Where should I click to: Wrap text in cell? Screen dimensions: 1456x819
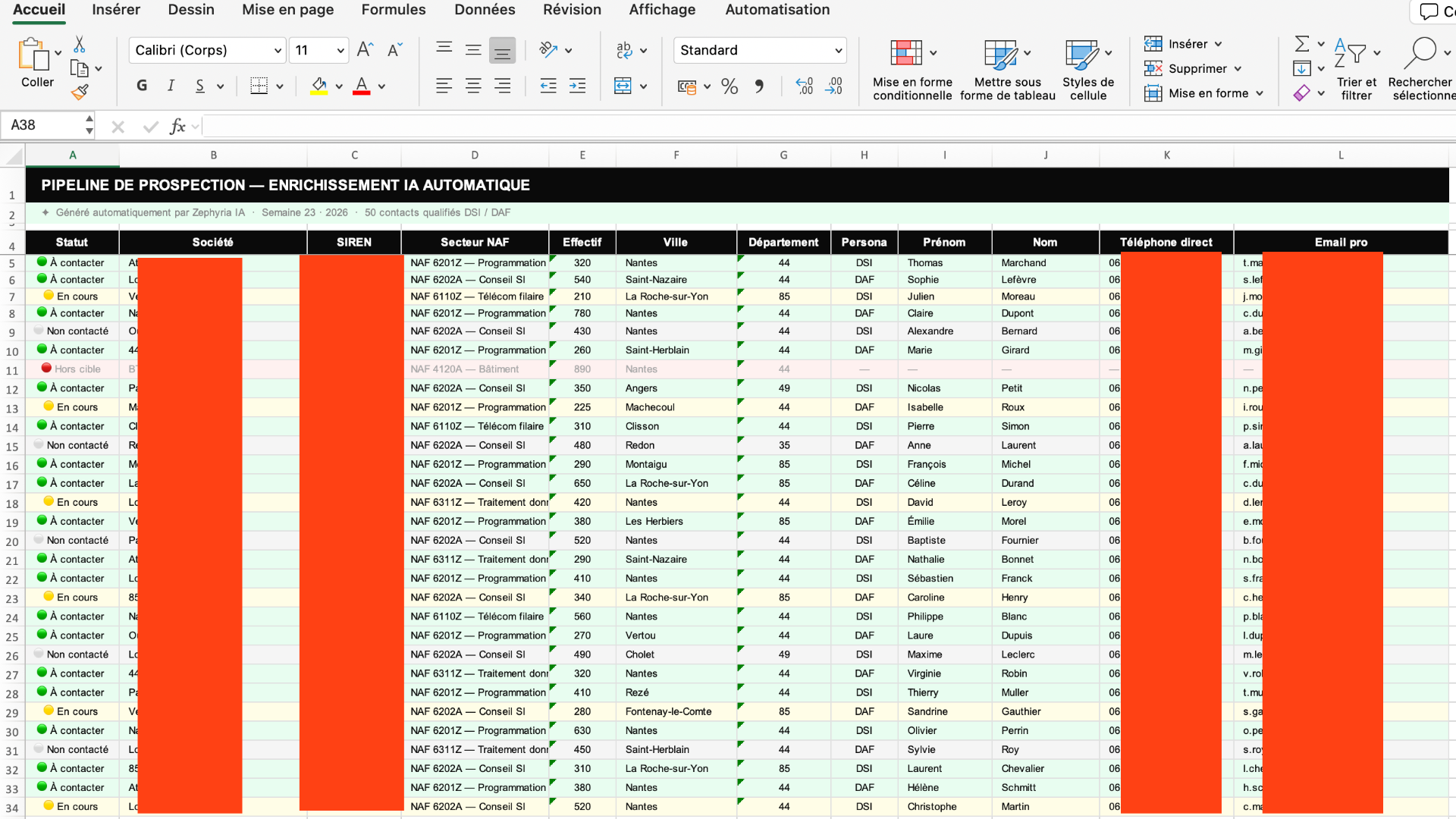click(624, 50)
